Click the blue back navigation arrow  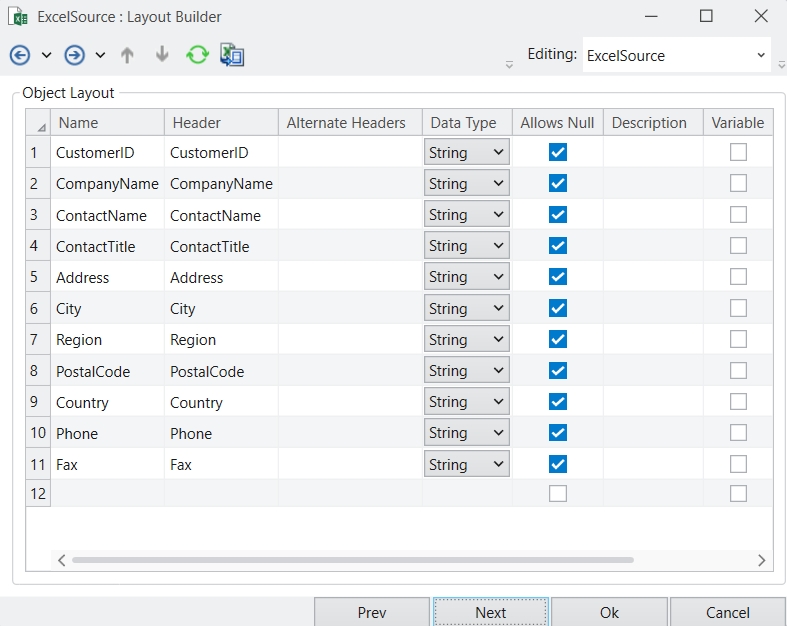click(x=19, y=55)
